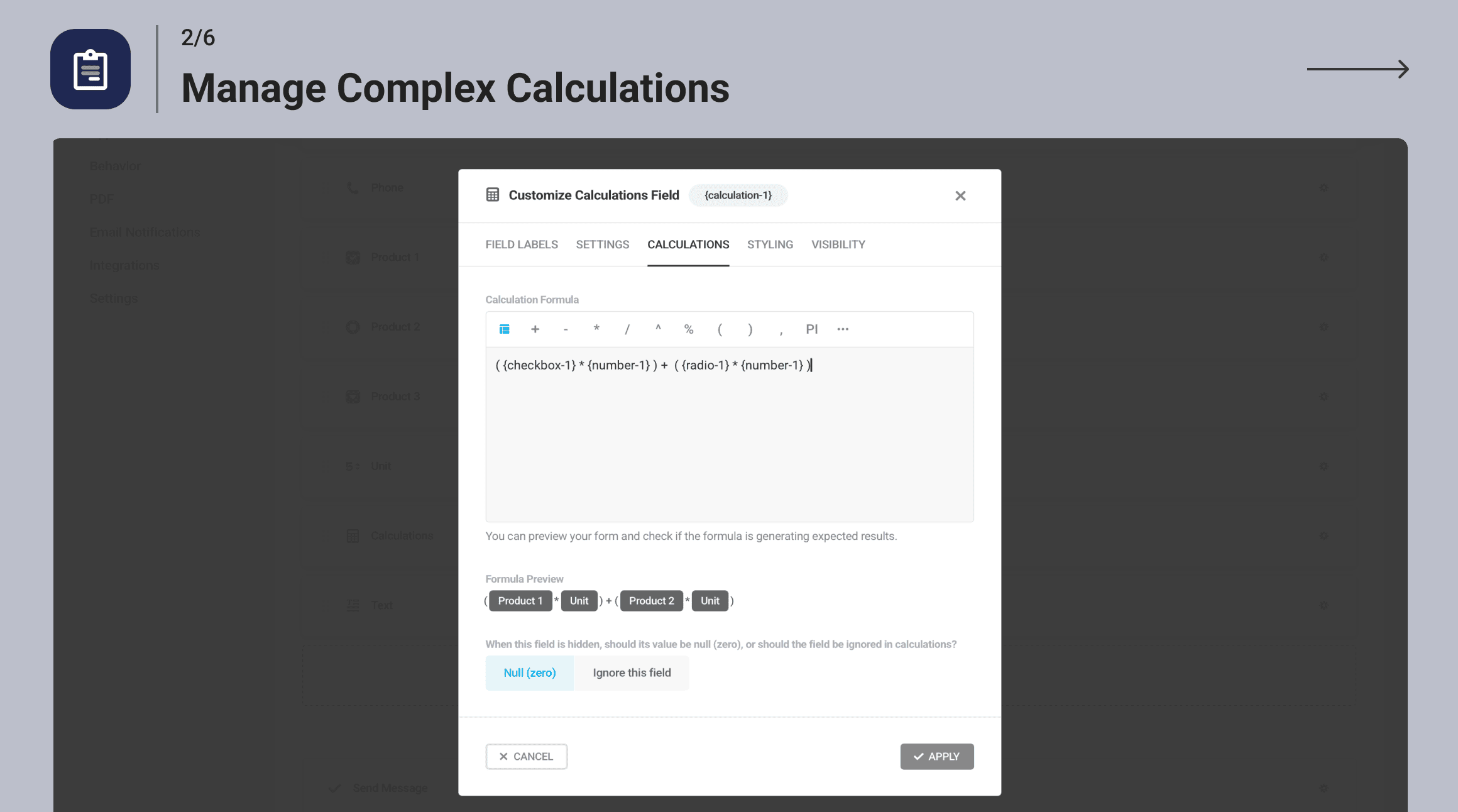Go to next slide with the arrow
This screenshot has width=1458, height=812.
coord(1357,69)
